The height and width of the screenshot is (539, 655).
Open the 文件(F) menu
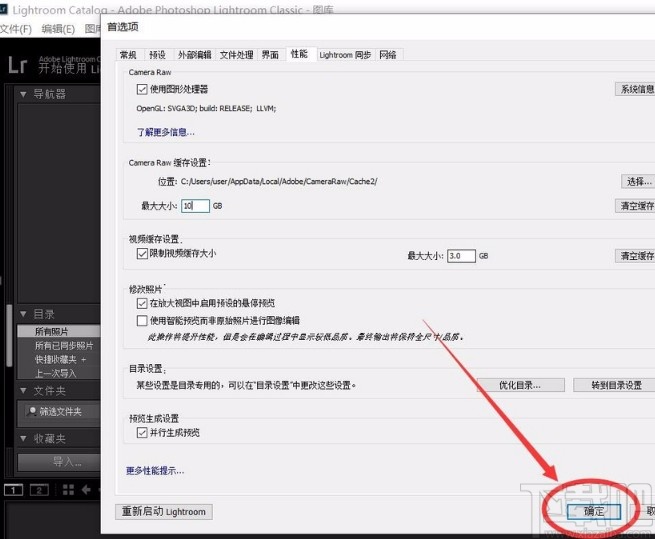[x=16, y=29]
